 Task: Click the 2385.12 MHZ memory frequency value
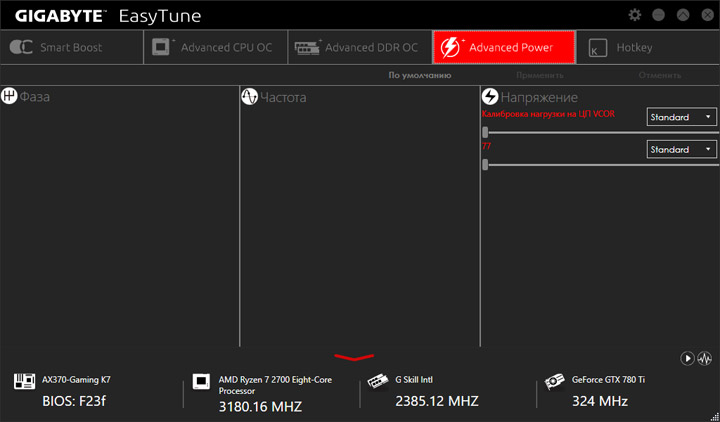437,401
